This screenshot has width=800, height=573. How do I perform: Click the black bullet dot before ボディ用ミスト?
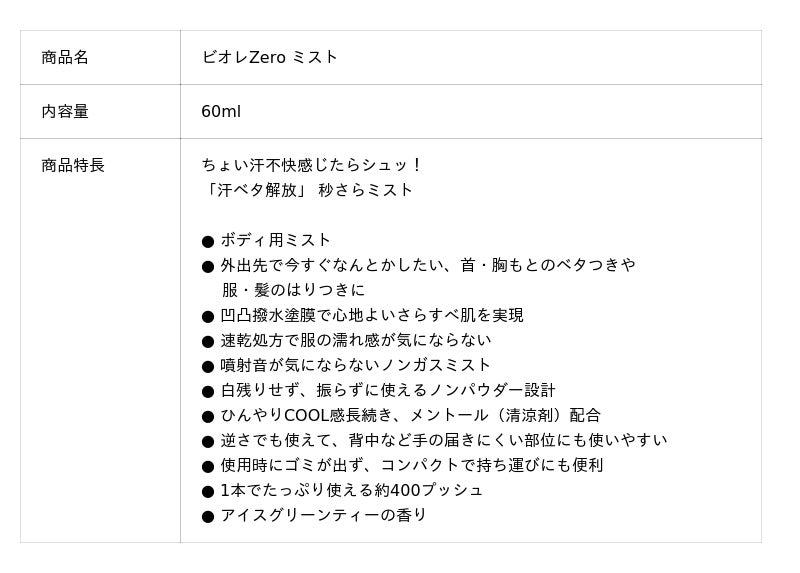[x=208, y=241]
